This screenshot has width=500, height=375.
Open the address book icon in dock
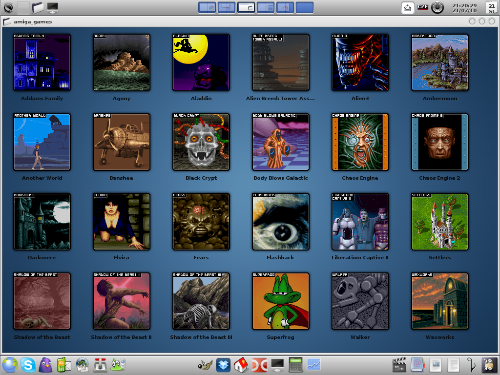417,365
